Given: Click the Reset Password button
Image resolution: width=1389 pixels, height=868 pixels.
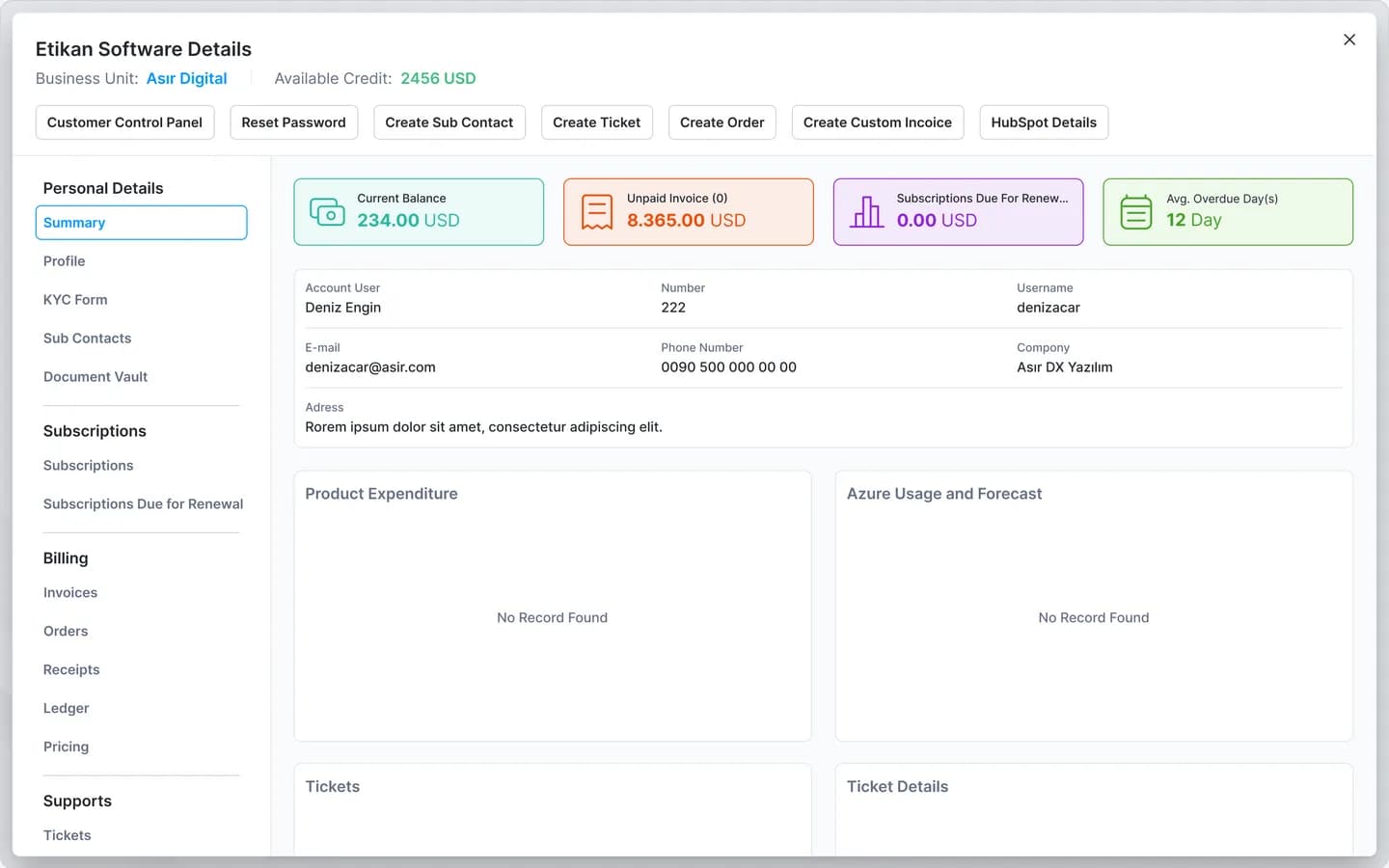Looking at the screenshot, I should coord(293,122).
